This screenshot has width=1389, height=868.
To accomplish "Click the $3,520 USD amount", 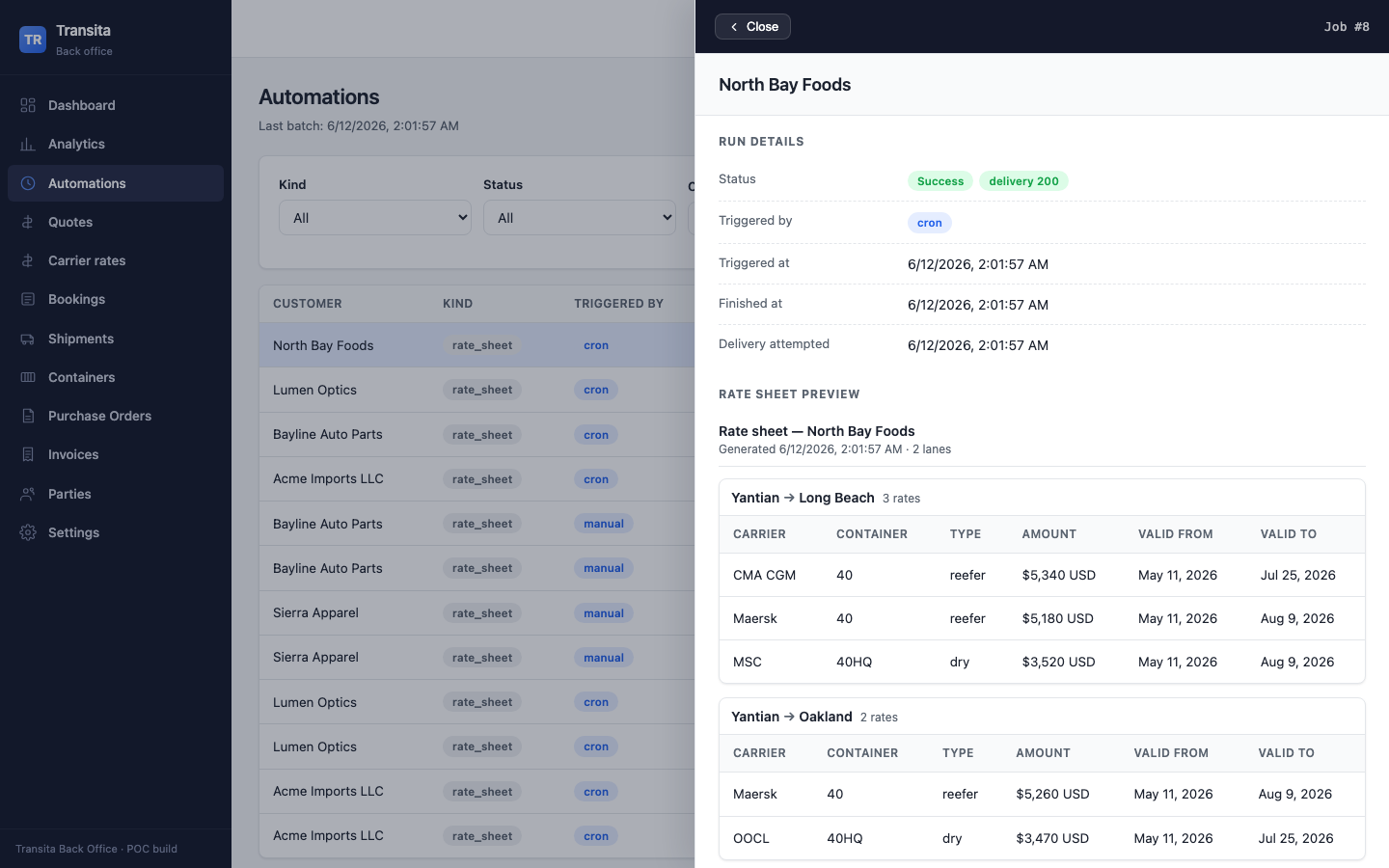I will point(1059,662).
